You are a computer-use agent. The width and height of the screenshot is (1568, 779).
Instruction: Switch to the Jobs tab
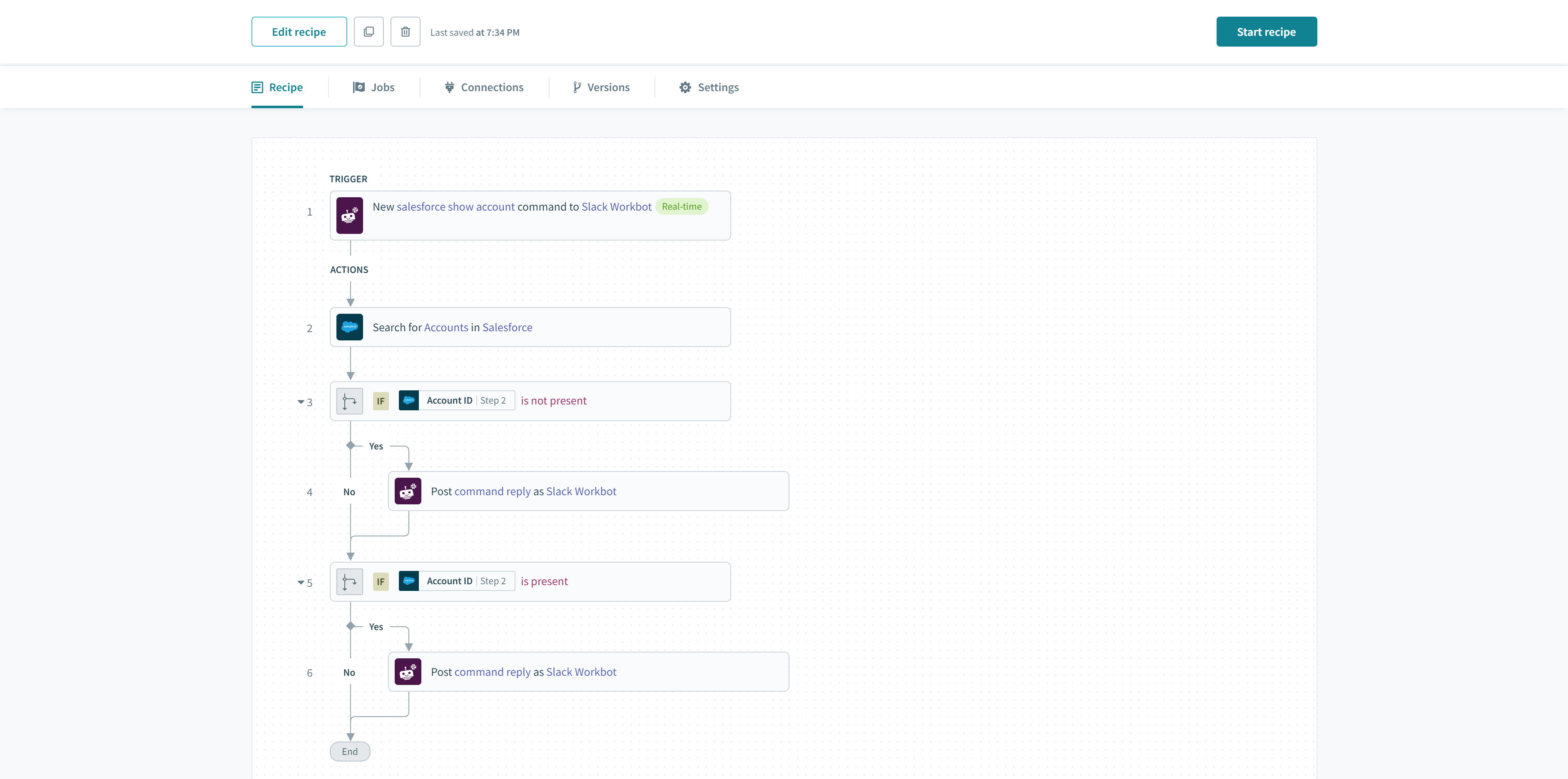click(x=374, y=87)
